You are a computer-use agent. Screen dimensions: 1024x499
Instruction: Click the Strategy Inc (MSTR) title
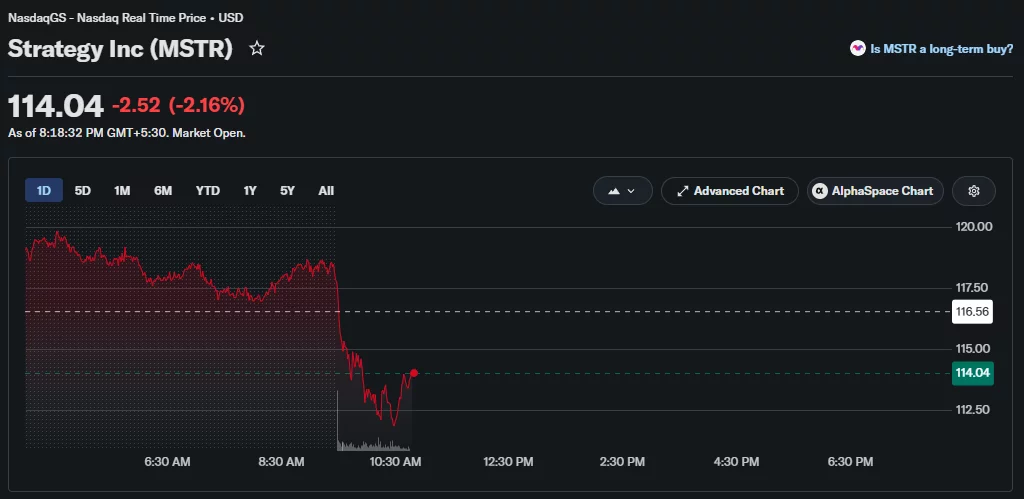(120, 49)
